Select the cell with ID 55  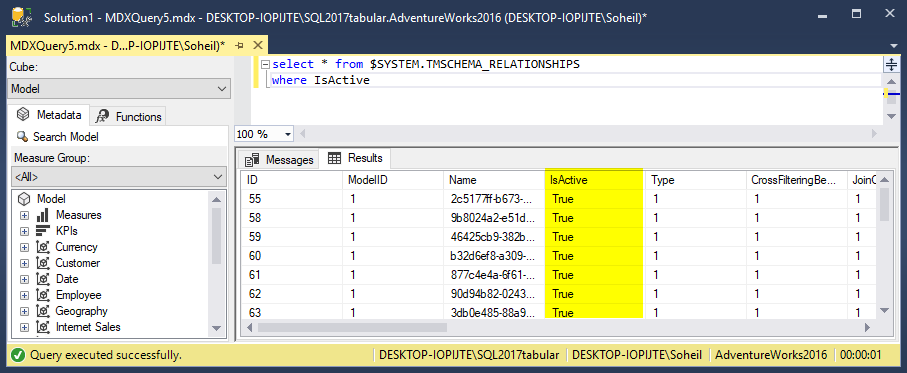pos(292,199)
